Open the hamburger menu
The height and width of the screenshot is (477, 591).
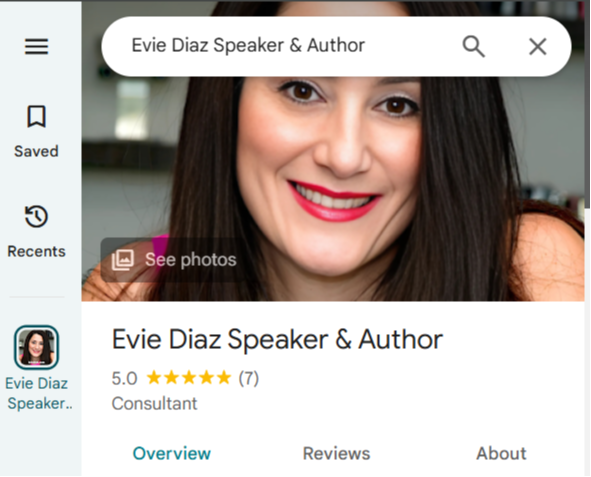coord(37,46)
